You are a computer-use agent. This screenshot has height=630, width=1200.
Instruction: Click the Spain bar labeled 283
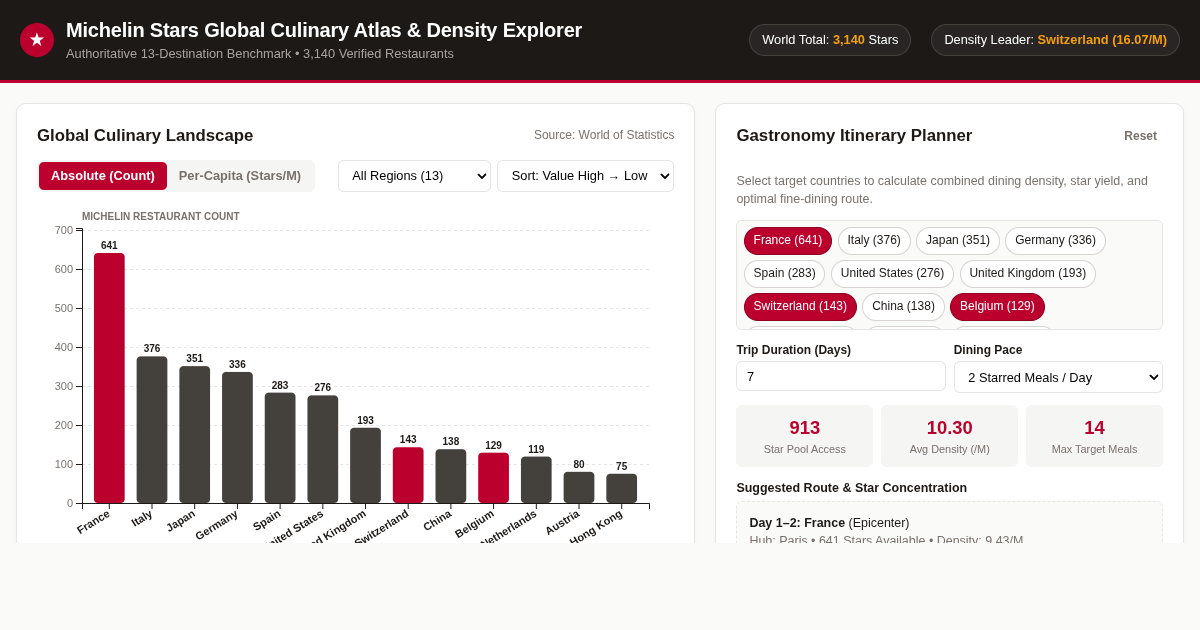(x=280, y=448)
